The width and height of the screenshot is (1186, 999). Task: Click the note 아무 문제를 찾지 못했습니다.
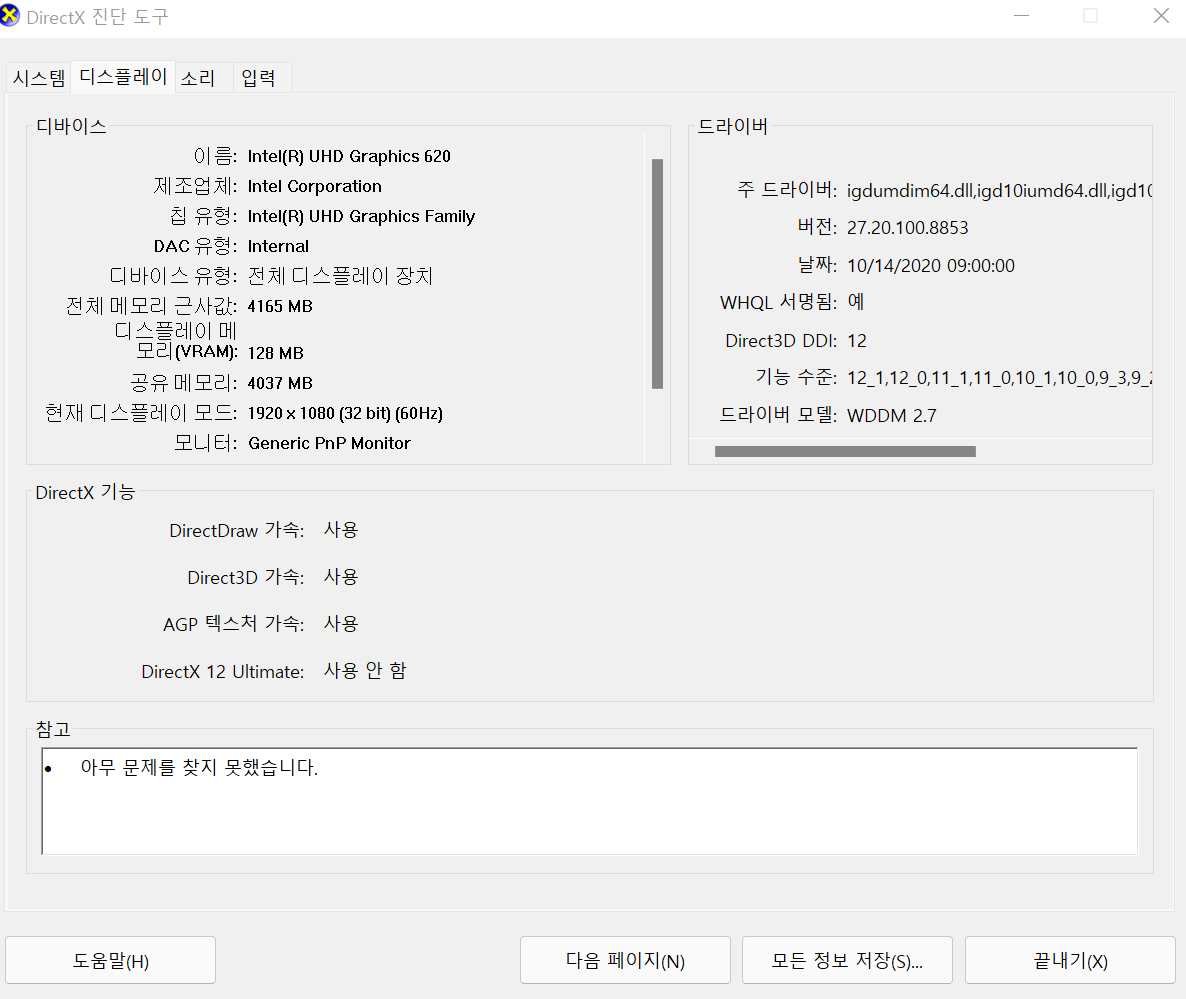(x=199, y=767)
